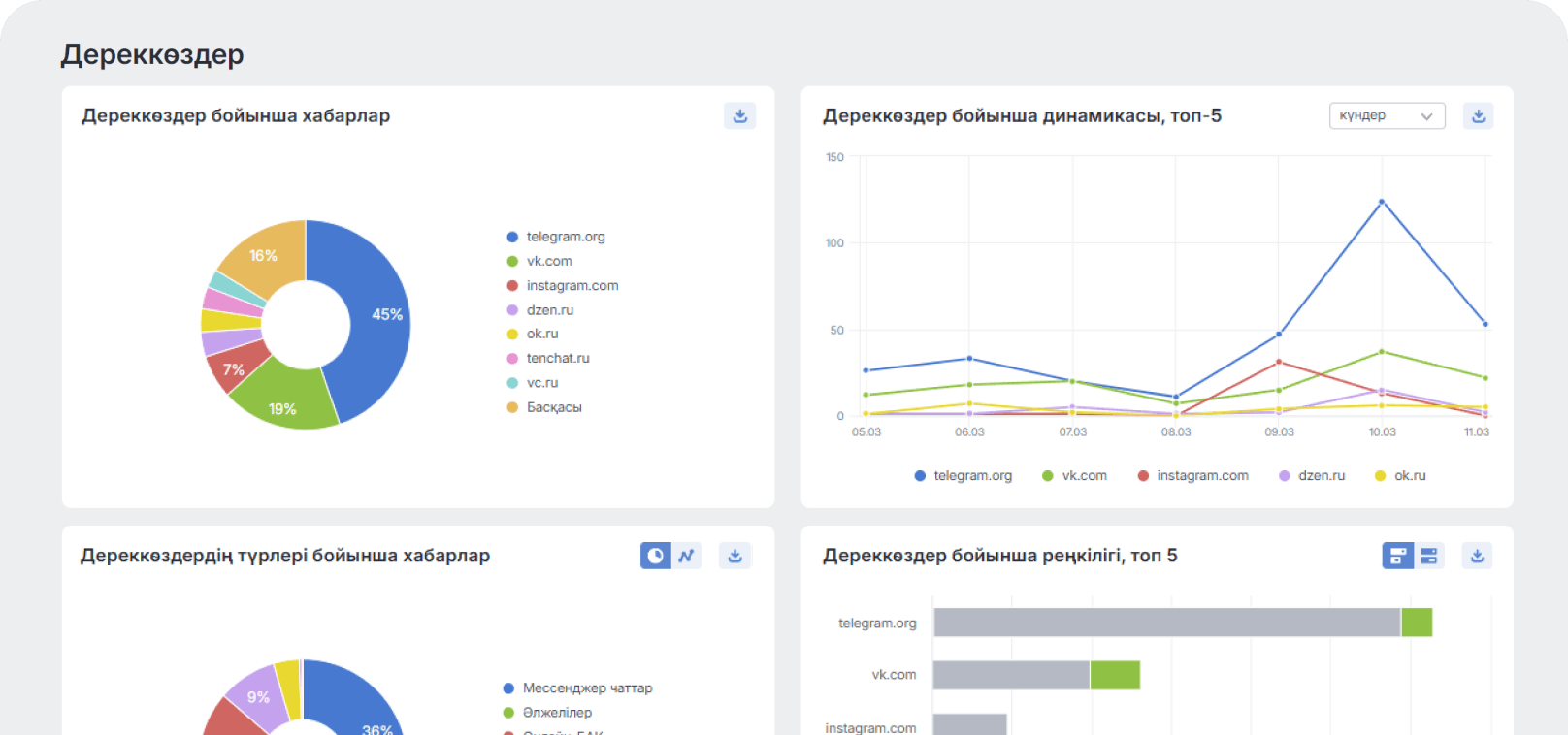Click the instagram.com bar chart row label

(870, 727)
